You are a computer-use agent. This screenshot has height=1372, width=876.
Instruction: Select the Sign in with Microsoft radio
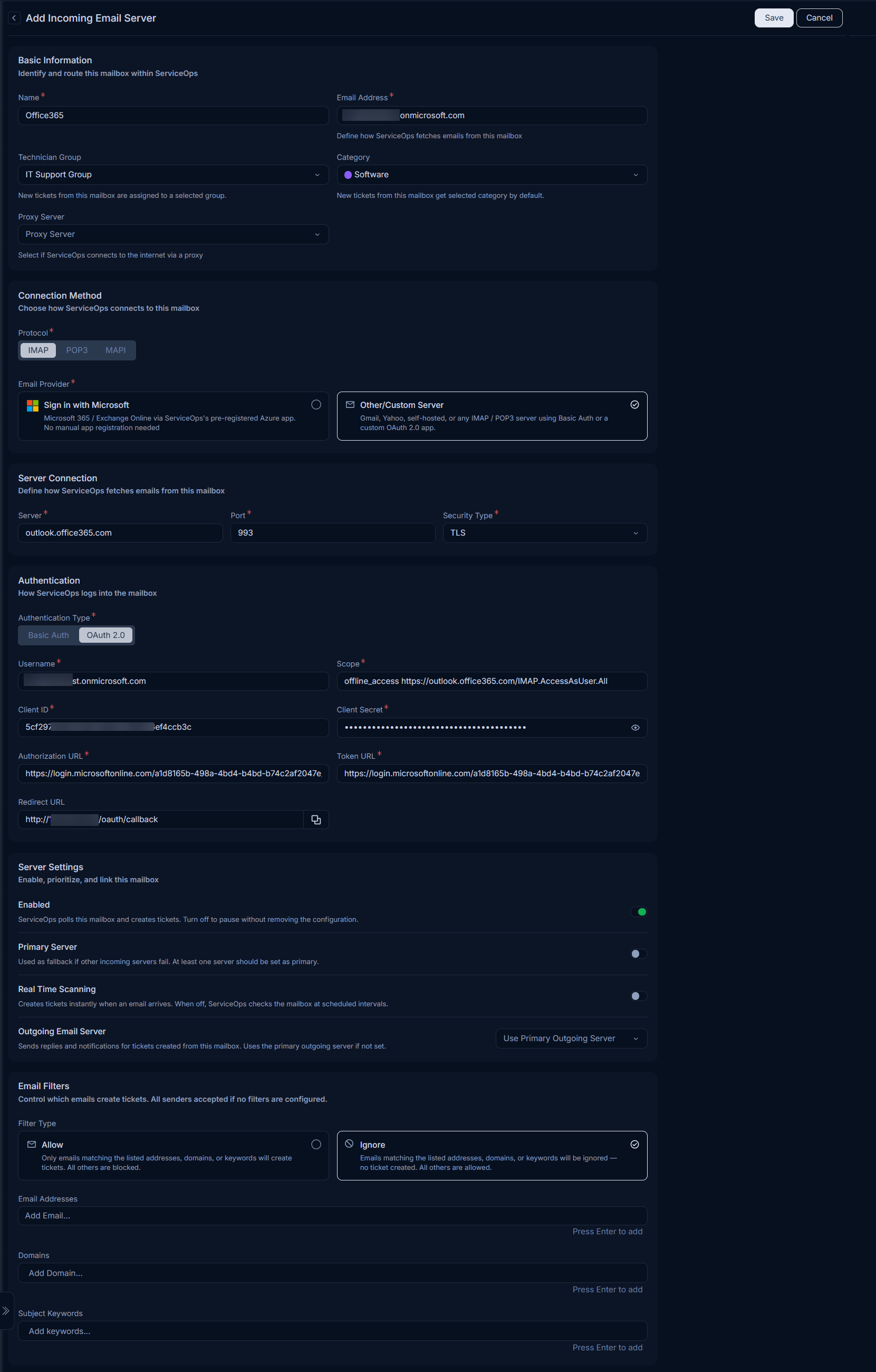click(316, 405)
